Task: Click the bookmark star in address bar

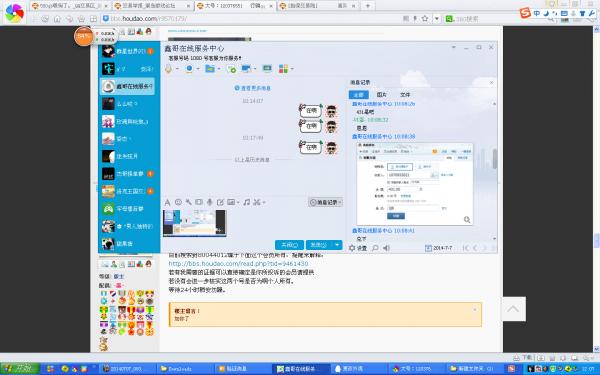Action: (x=425, y=18)
